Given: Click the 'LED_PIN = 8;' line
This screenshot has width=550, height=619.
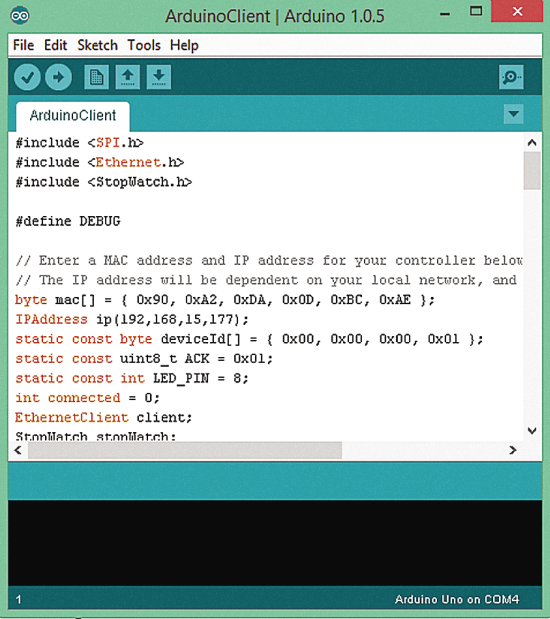Looking at the screenshot, I should [132, 379].
